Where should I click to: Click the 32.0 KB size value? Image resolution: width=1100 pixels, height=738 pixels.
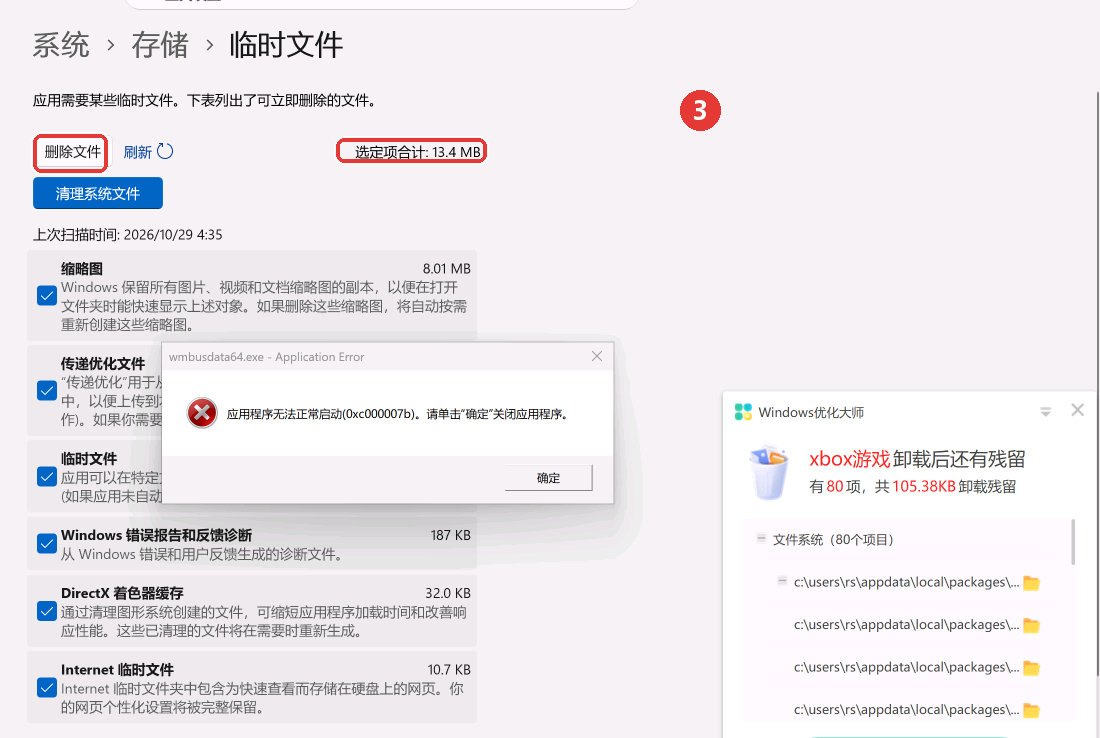[448, 593]
